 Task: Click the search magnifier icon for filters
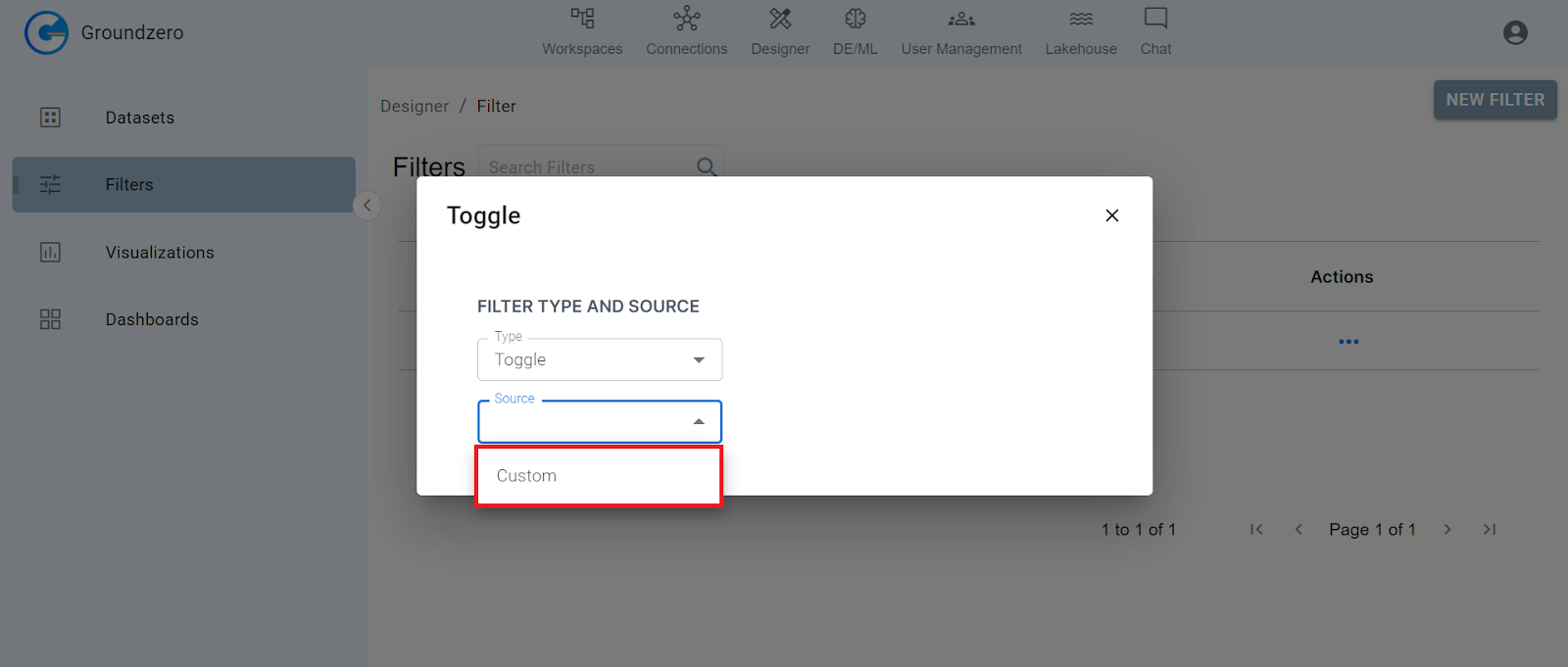(706, 167)
